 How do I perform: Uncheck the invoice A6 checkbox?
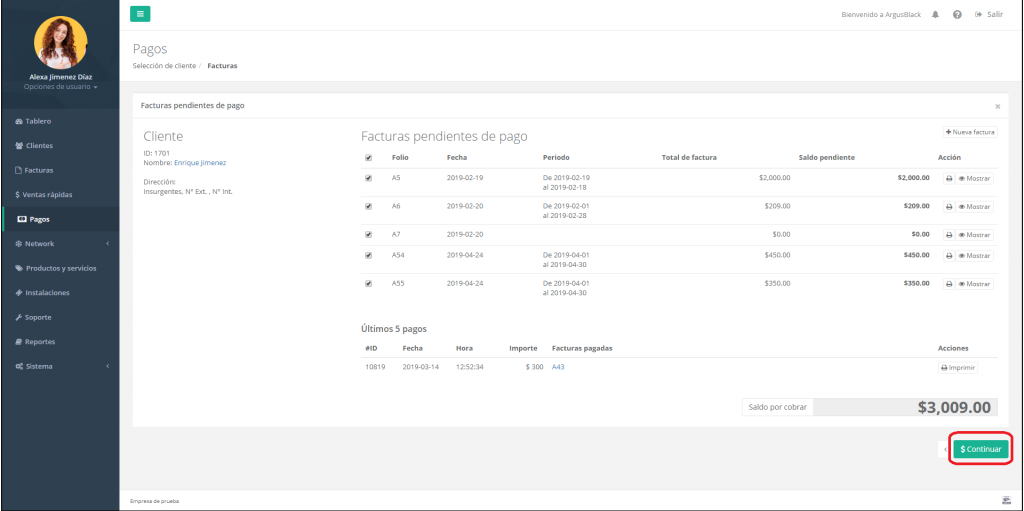[368, 206]
